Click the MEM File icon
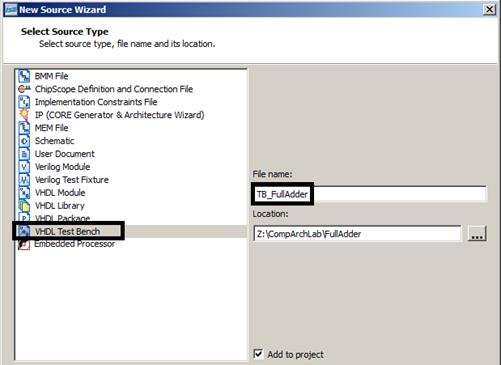The height and width of the screenshot is (365, 501). point(24,128)
